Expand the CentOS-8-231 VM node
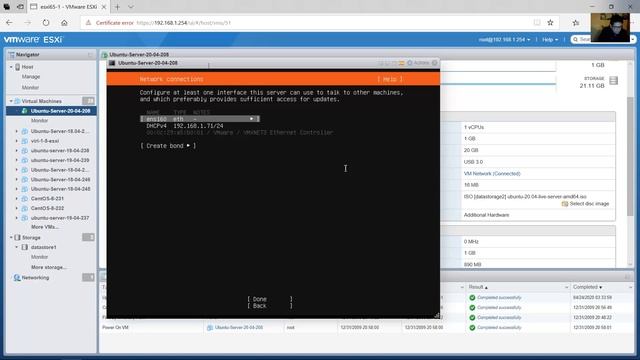The width and height of the screenshot is (640, 360). (x=17, y=198)
